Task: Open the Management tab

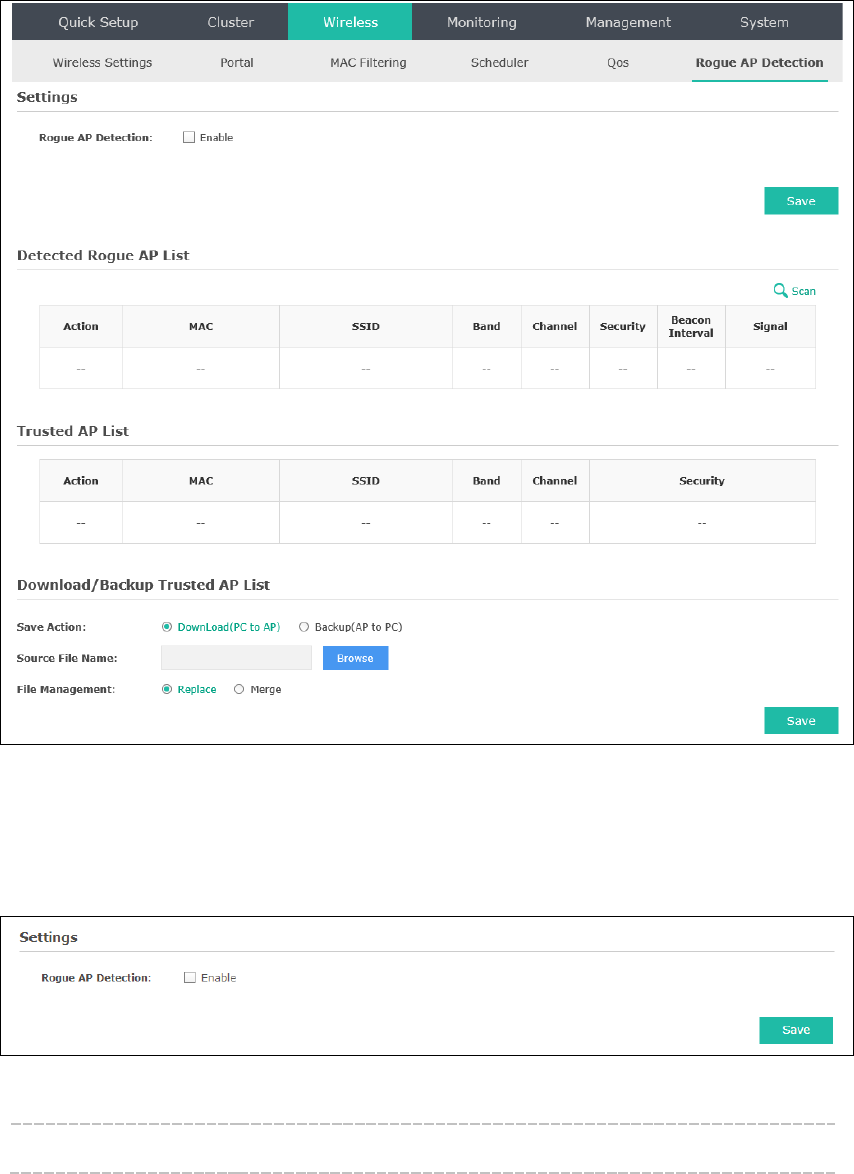Action: (x=628, y=22)
